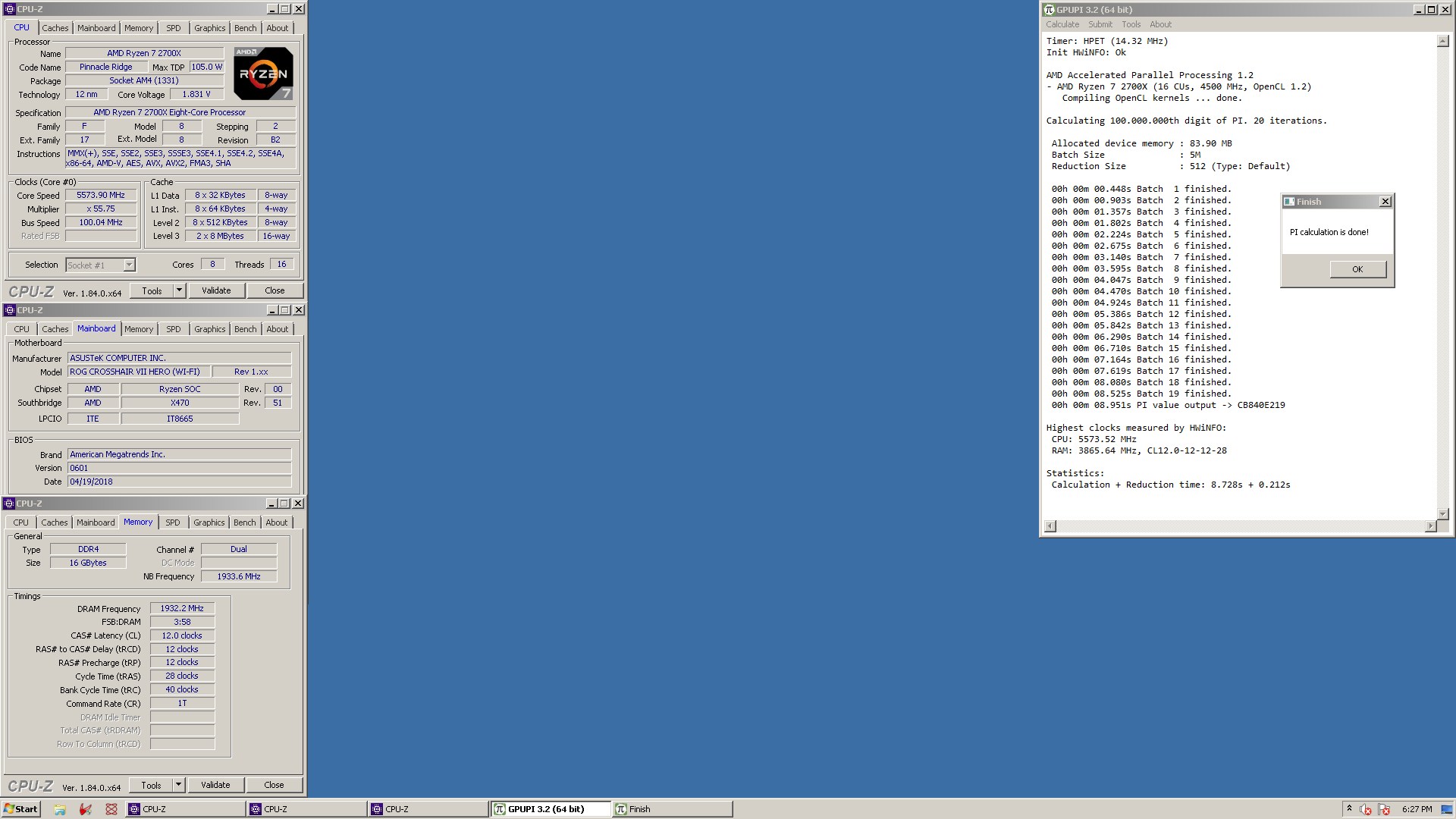Click Validate in Memory CPU-Z window
1456x819 pixels.
[x=215, y=785]
